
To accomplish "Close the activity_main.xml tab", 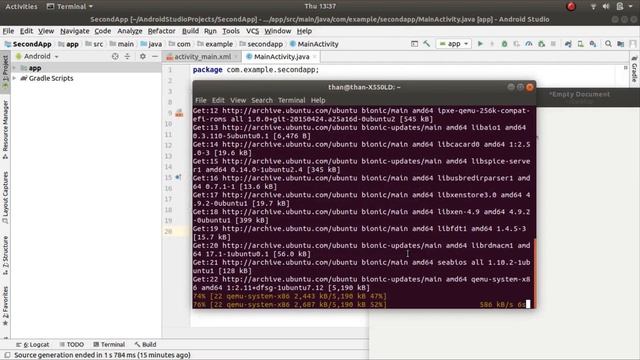I will 236,57.
